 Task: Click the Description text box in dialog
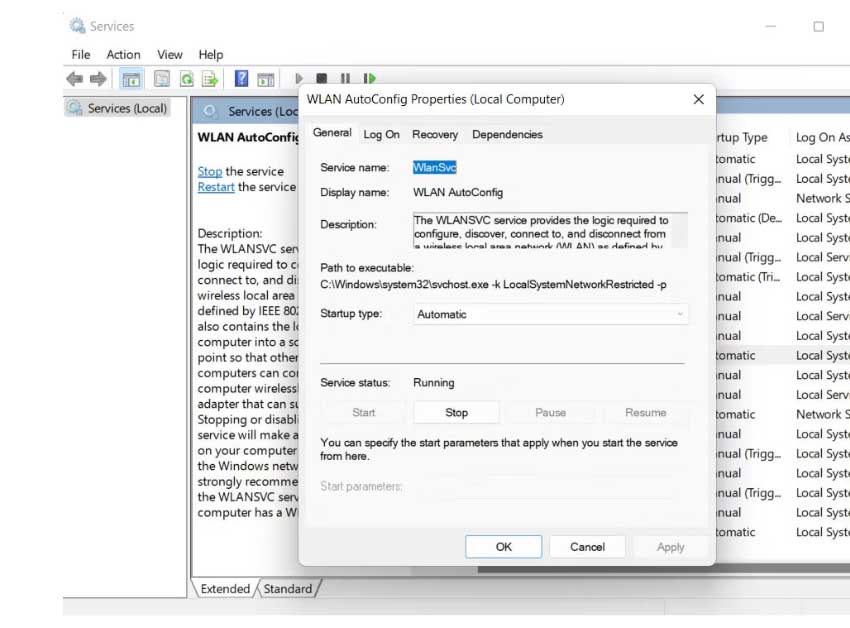coord(550,230)
